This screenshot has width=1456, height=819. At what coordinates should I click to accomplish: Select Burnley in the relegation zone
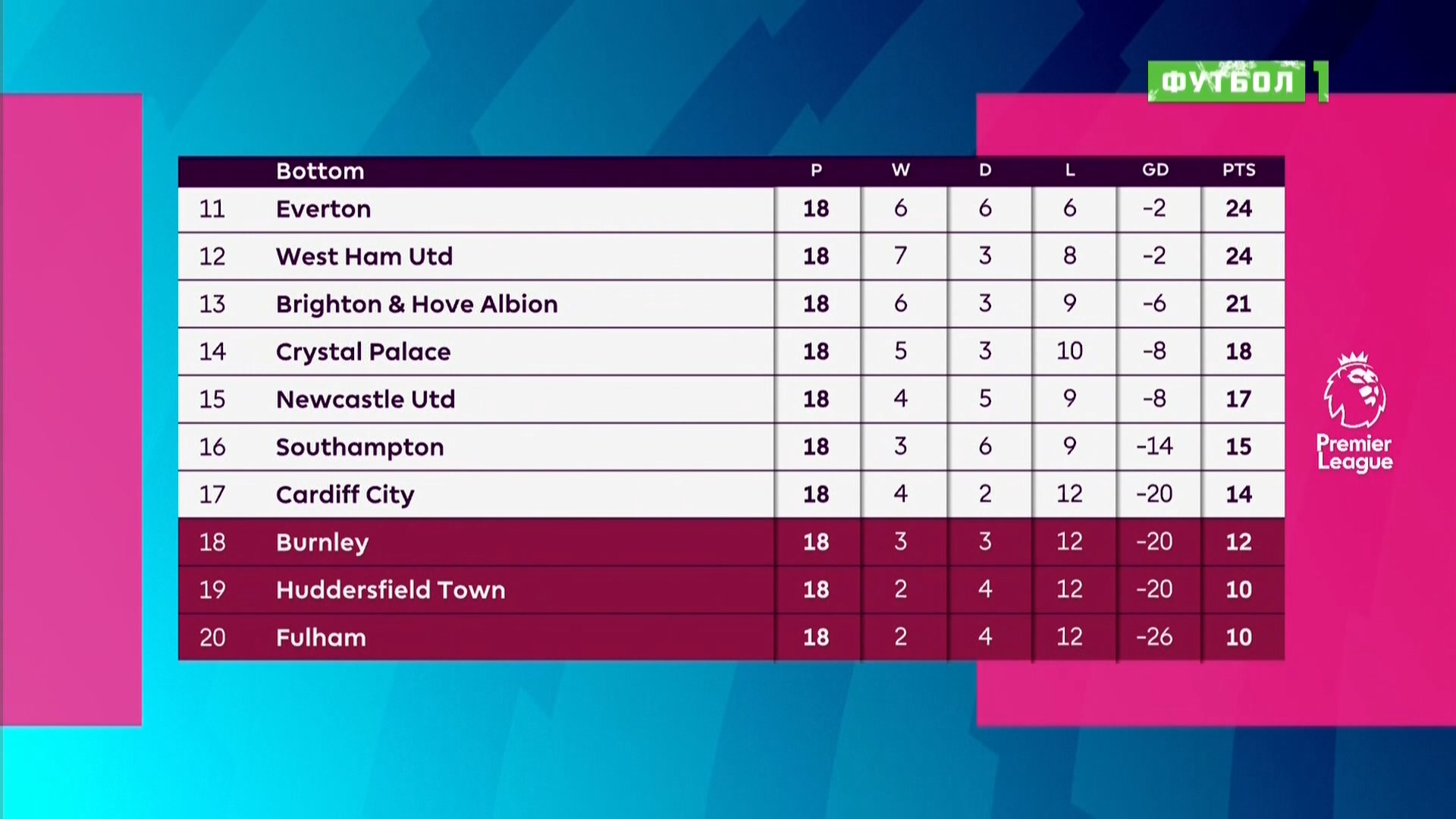(x=322, y=542)
